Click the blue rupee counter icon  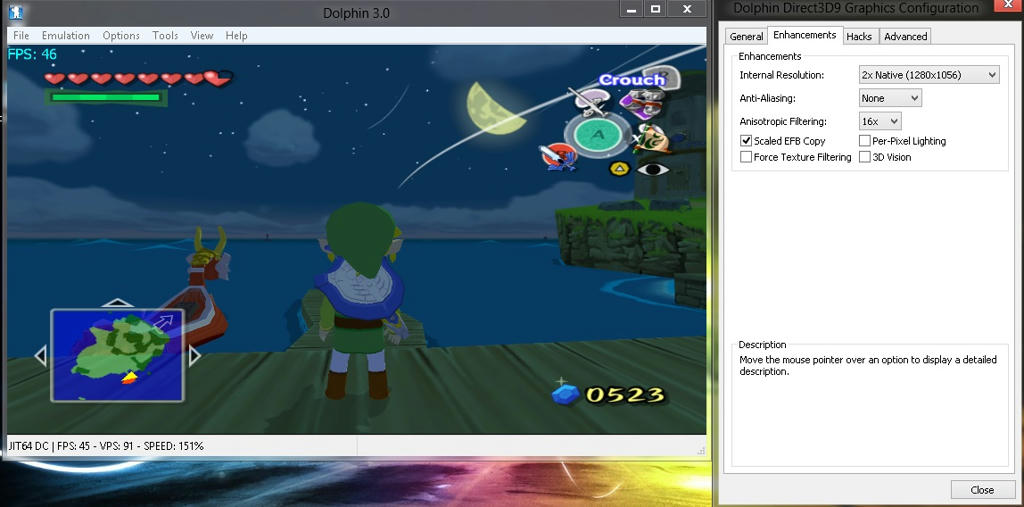pos(565,393)
